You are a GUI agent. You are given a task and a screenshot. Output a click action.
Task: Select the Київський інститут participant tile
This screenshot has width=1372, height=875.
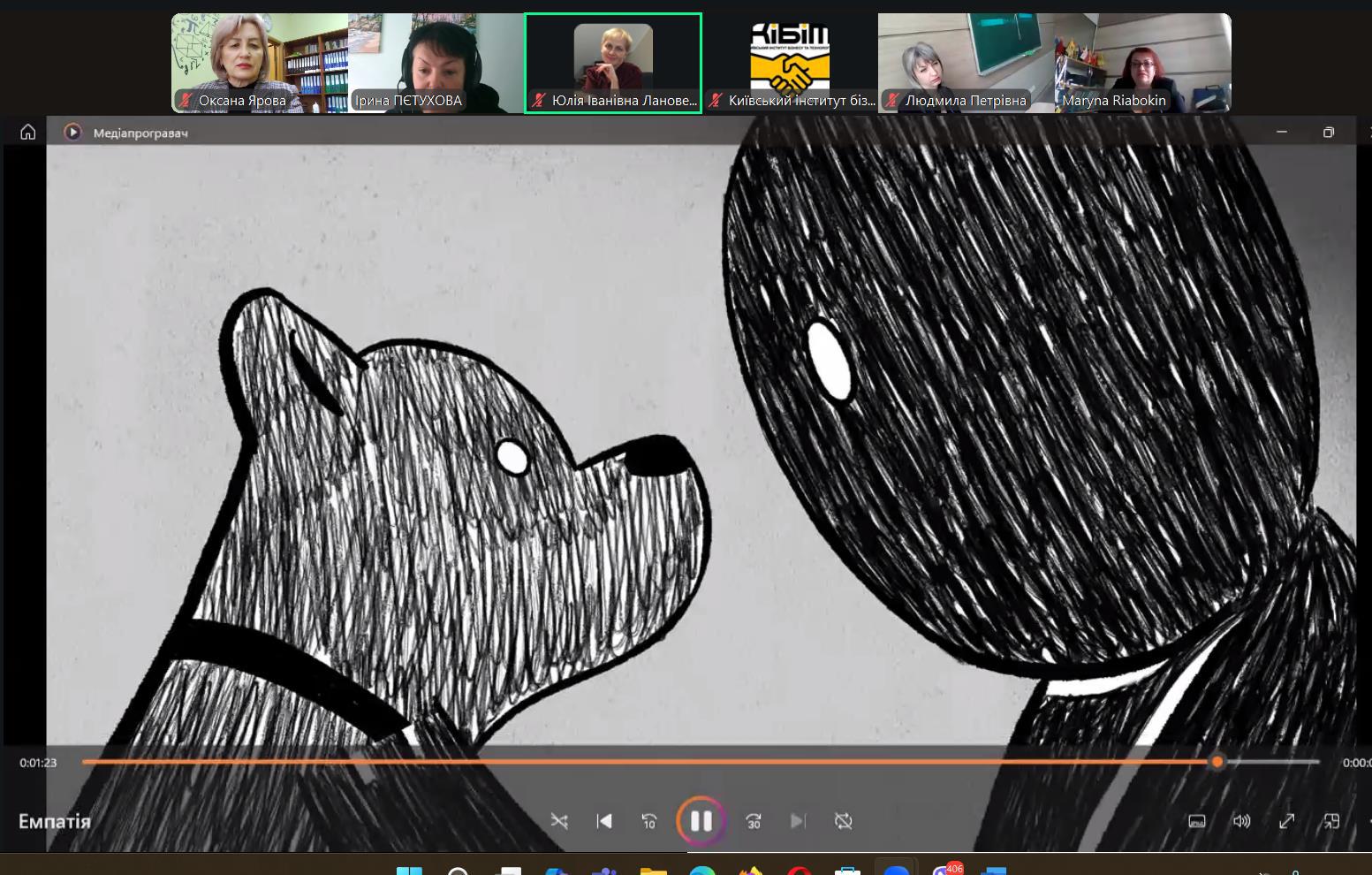(x=790, y=63)
